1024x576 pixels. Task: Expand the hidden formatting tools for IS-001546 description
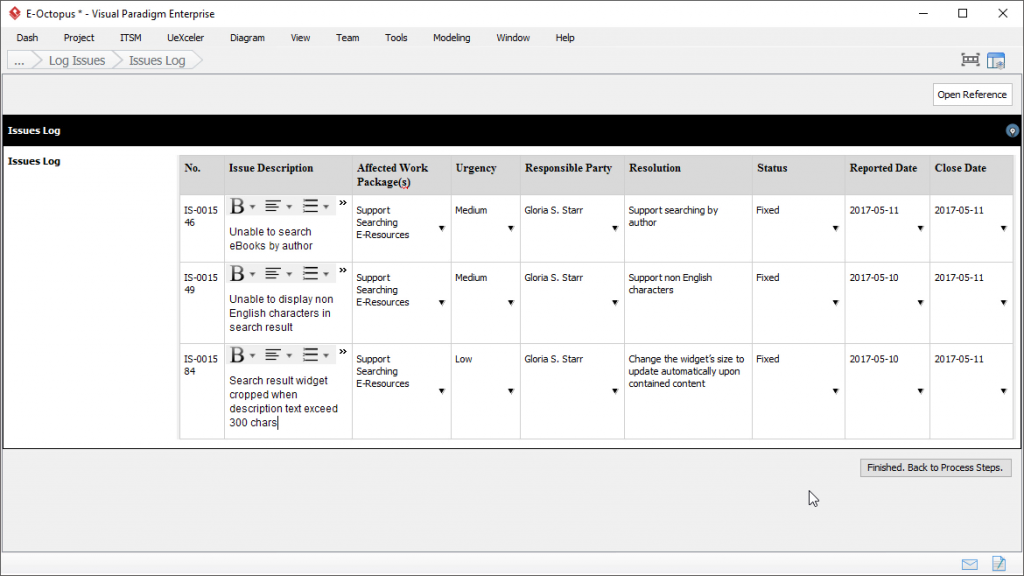[343, 201]
